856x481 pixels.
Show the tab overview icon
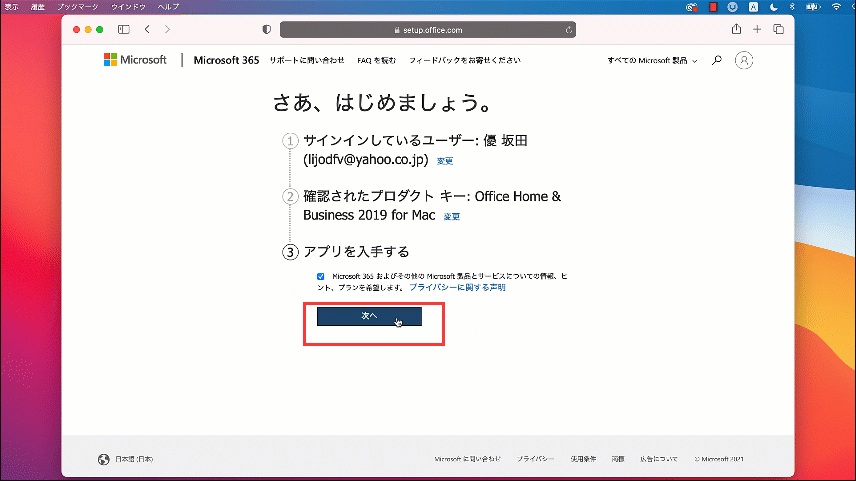coord(778,30)
